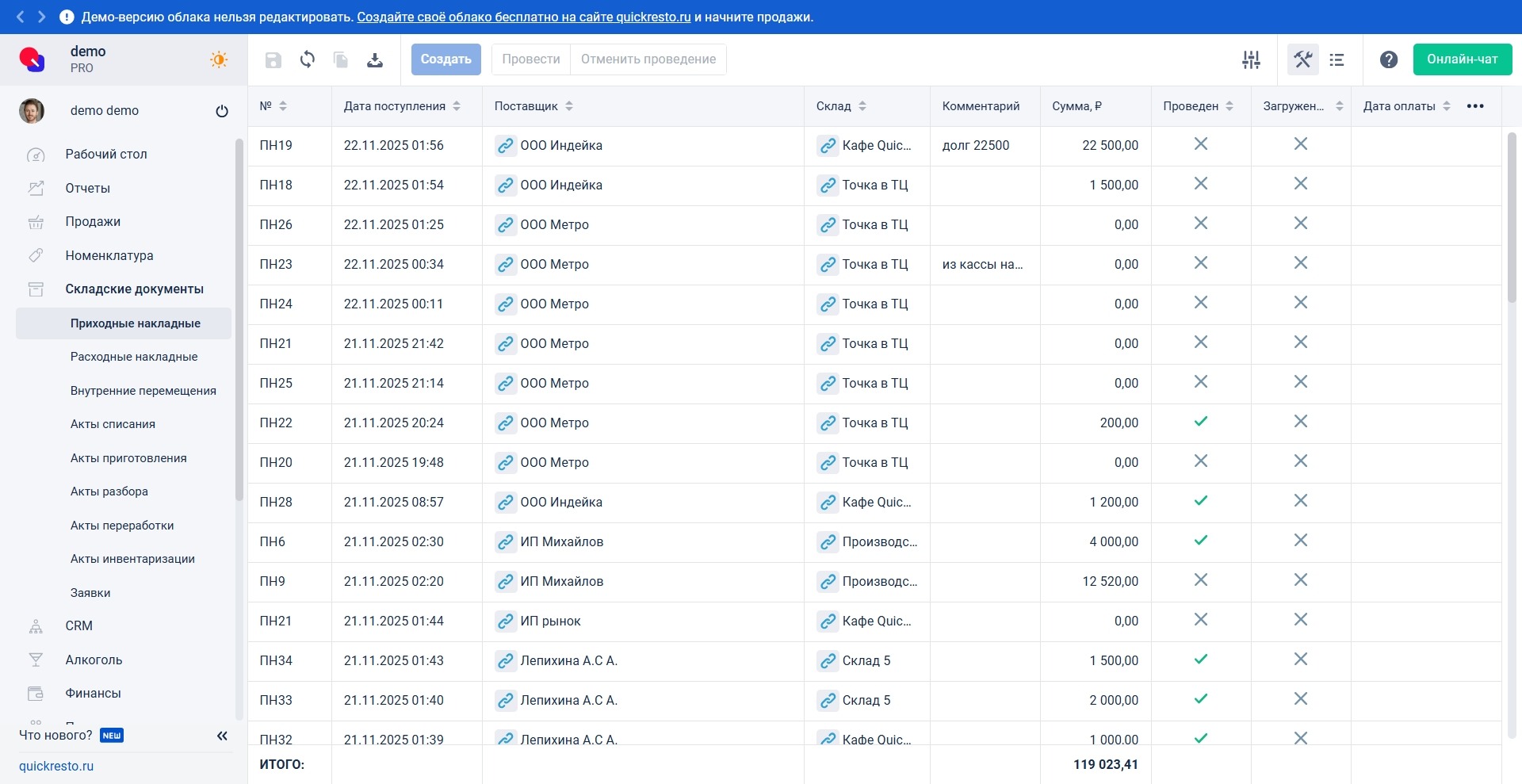This screenshot has width=1522, height=784.
Task: Toggle Проведен mark for ПН19 row
Action: pyautogui.click(x=1200, y=144)
